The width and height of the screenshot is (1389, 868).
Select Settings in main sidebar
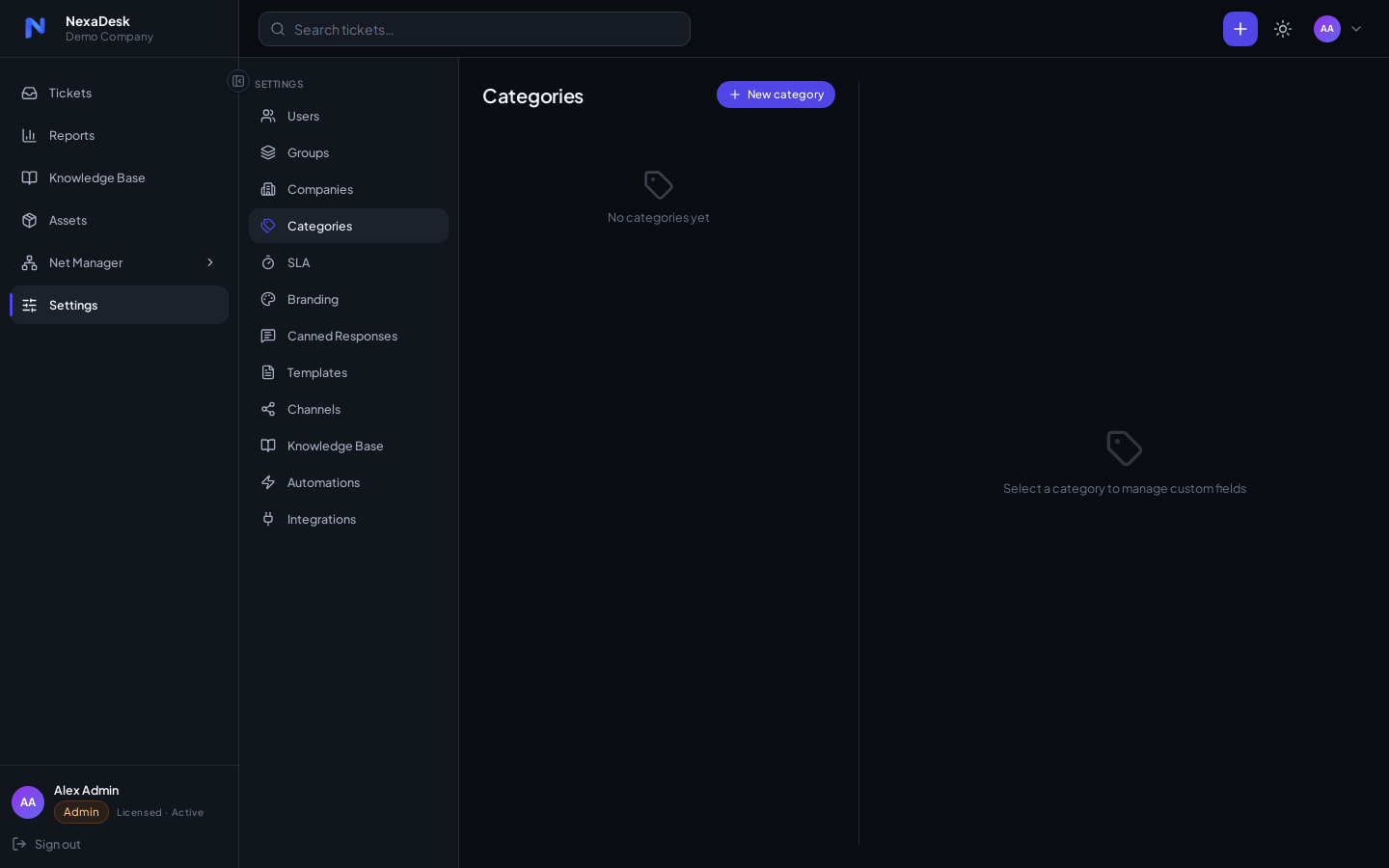[x=119, y=305]
